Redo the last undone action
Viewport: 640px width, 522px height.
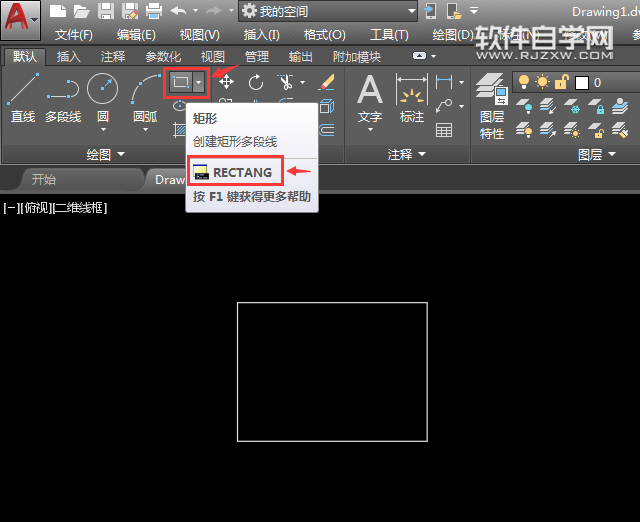(214, 11)
